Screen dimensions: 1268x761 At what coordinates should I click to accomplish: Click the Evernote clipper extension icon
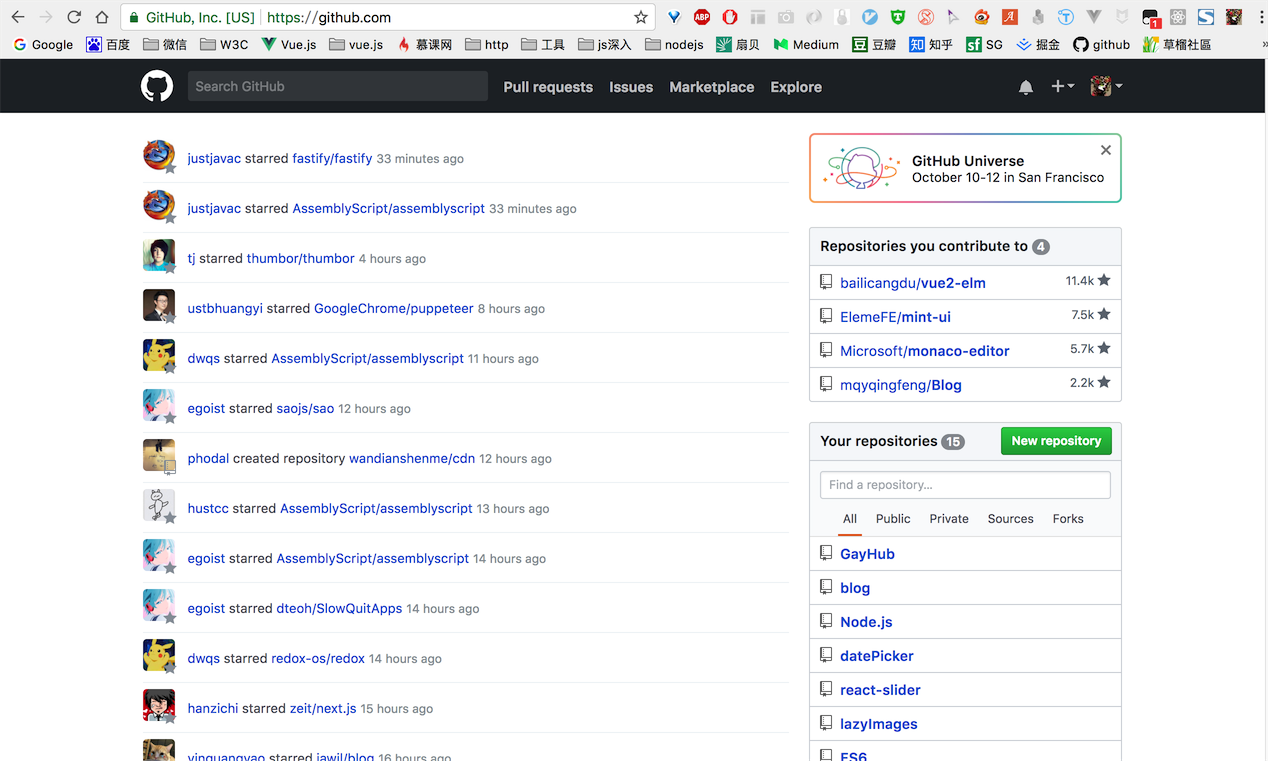point(1036,17)
